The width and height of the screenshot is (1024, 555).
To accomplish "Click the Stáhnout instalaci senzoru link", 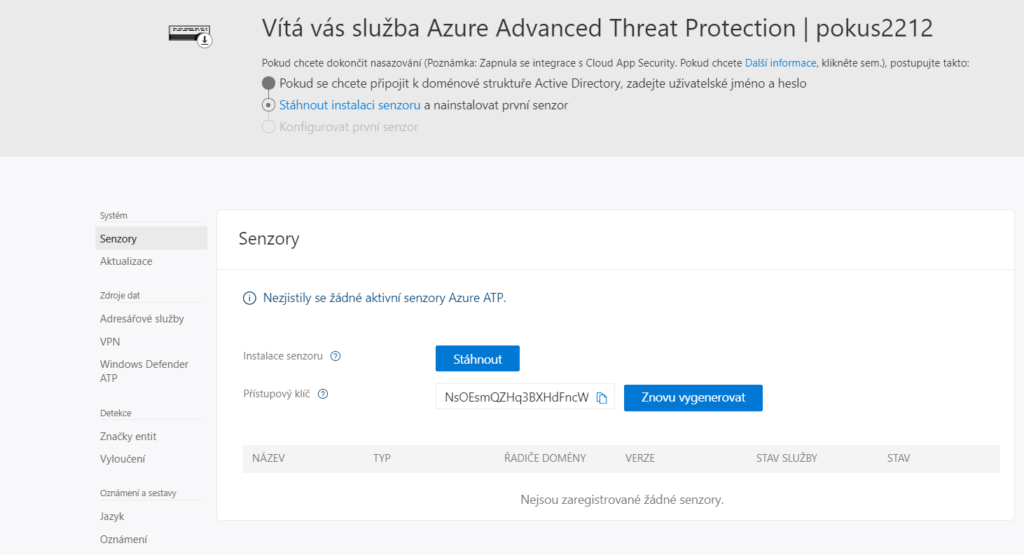I will click(x=349, y=105).
